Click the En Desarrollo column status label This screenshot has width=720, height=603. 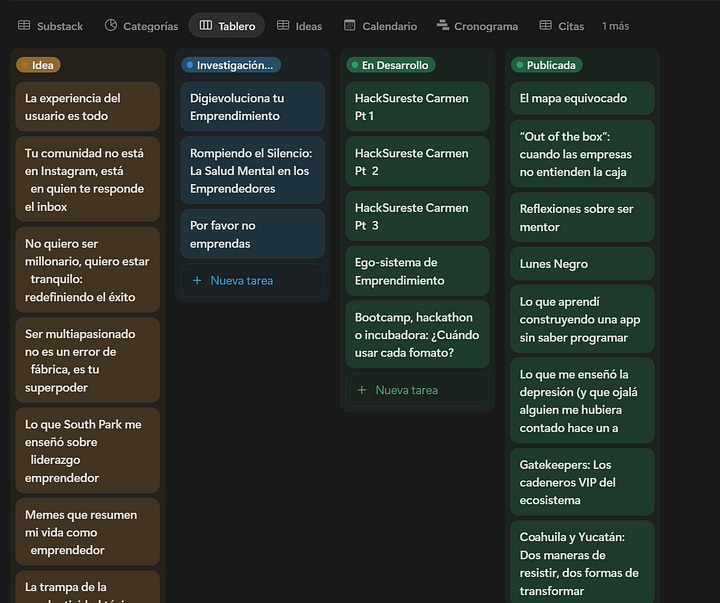pyautogui.click(x=391, y=65)
